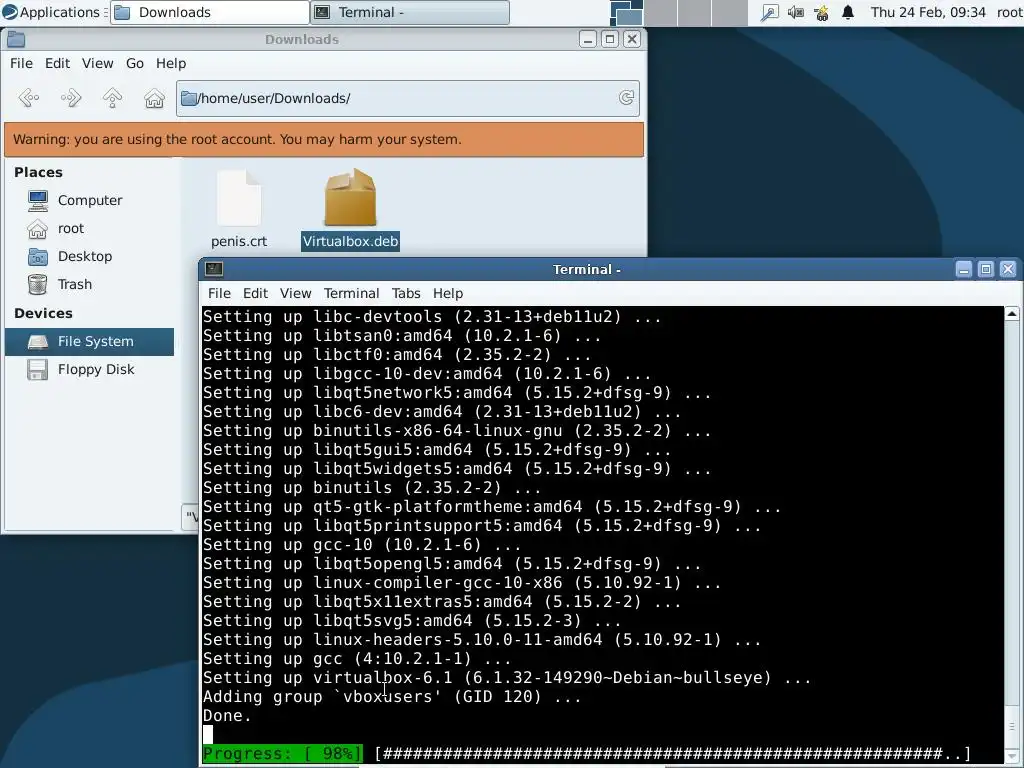Click the power manager tray icon
The image size is (1024, 768).
click(x=822, y=12)
